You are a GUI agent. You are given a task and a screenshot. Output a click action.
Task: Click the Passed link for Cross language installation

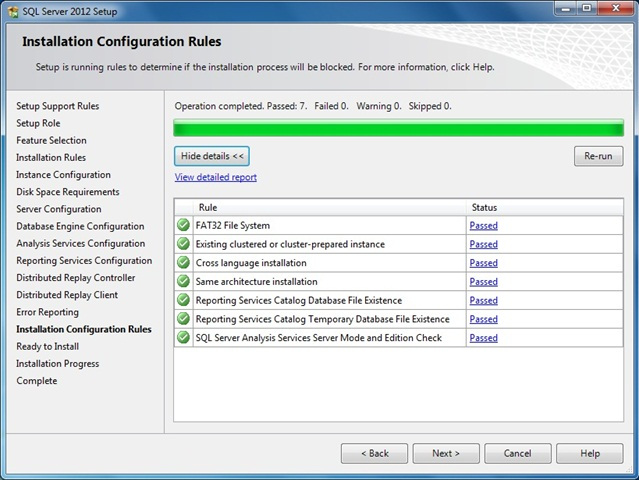[x=483, y=263]
